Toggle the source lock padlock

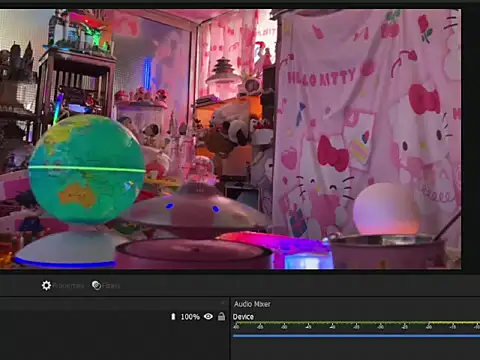click(221, 316)
